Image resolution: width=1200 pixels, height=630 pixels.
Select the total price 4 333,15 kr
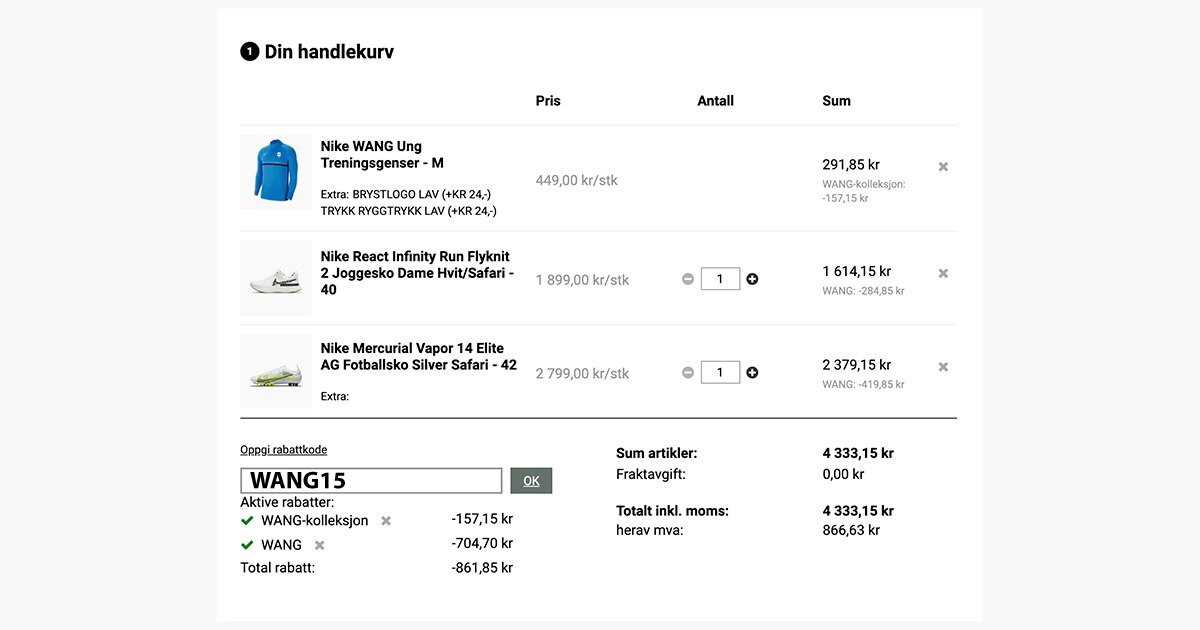click(858, 511)
